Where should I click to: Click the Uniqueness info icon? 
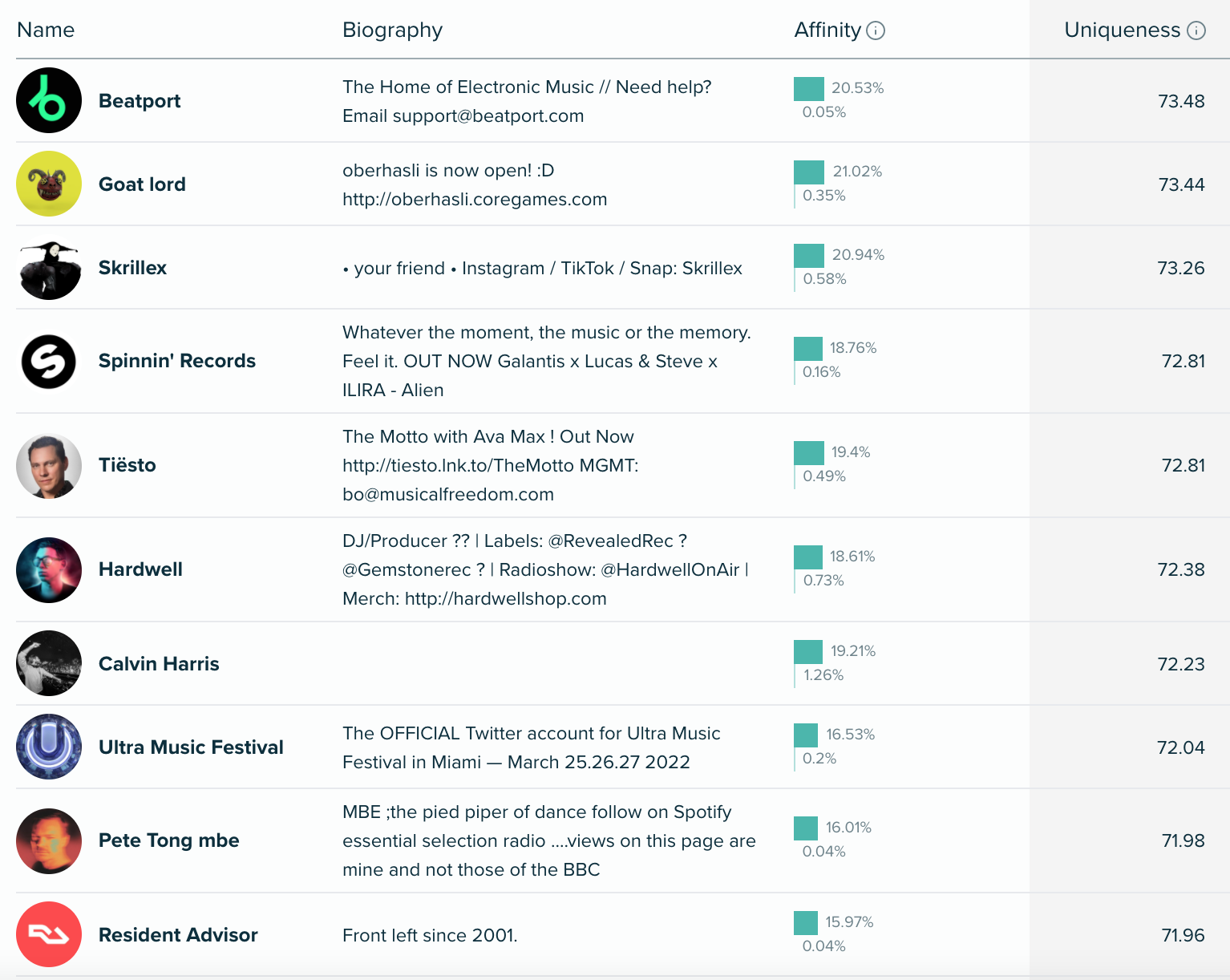tap(1196, 30)
